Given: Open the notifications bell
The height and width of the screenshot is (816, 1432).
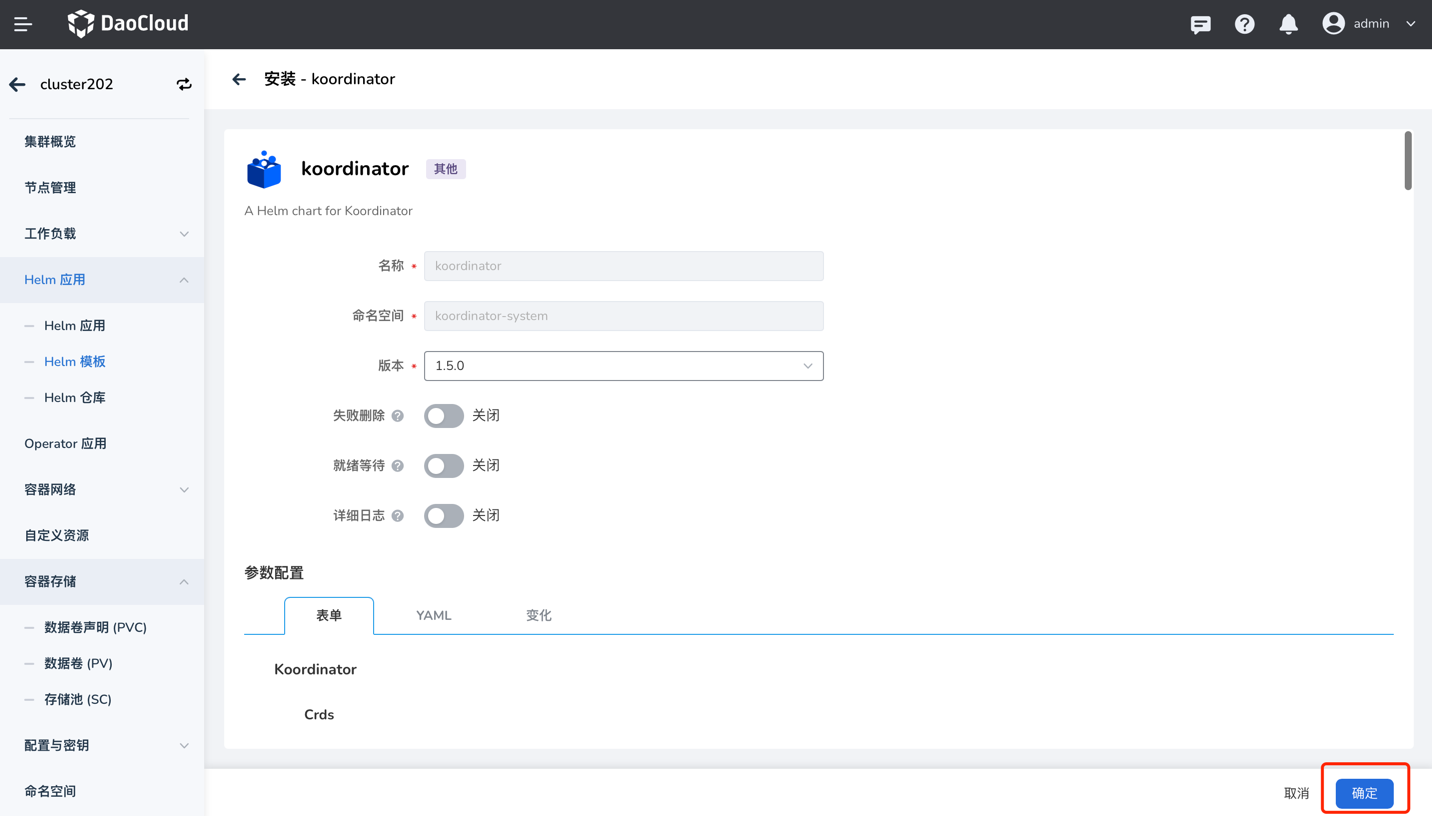Looking at the screenshot, I should tap(1288, 24).
